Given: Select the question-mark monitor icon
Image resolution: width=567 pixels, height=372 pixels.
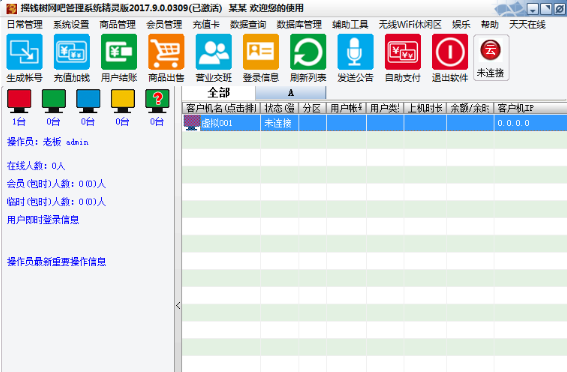Looking at the screenshot, I should coord(157,101).
